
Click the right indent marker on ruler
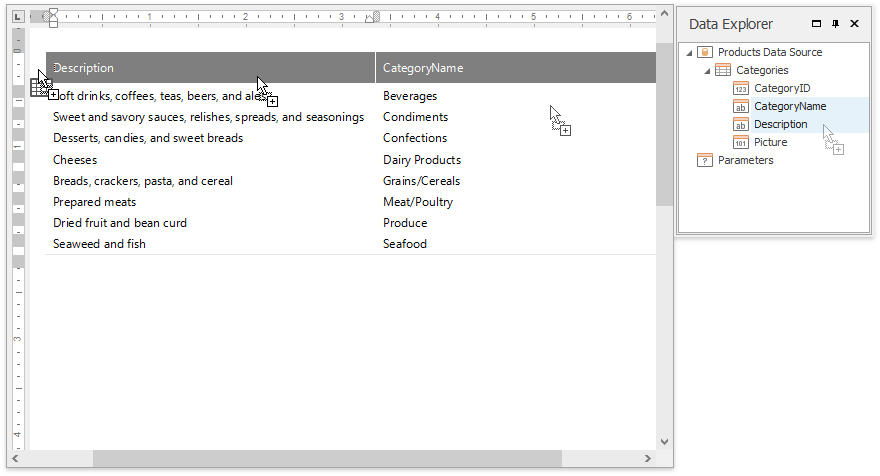click(x=369, y=19)
